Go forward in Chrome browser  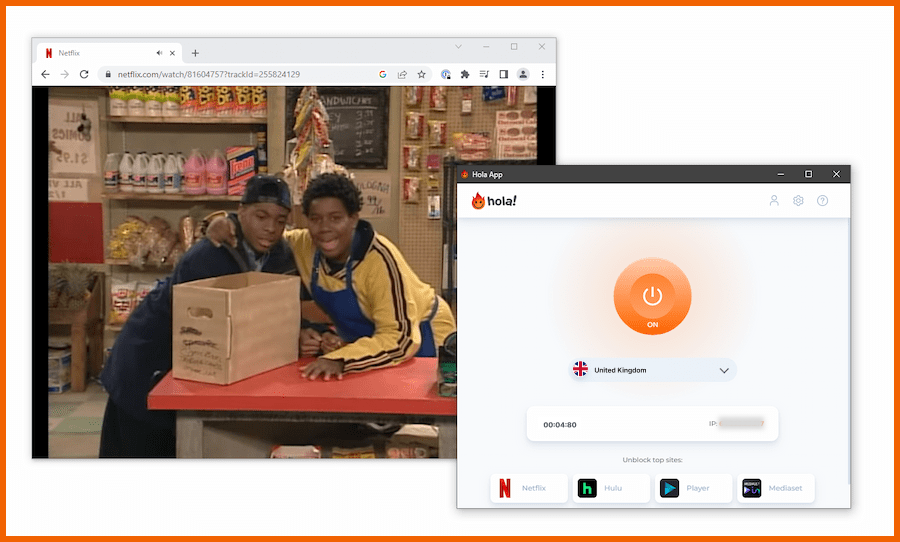pyautogui.click(x=65, y=74)
